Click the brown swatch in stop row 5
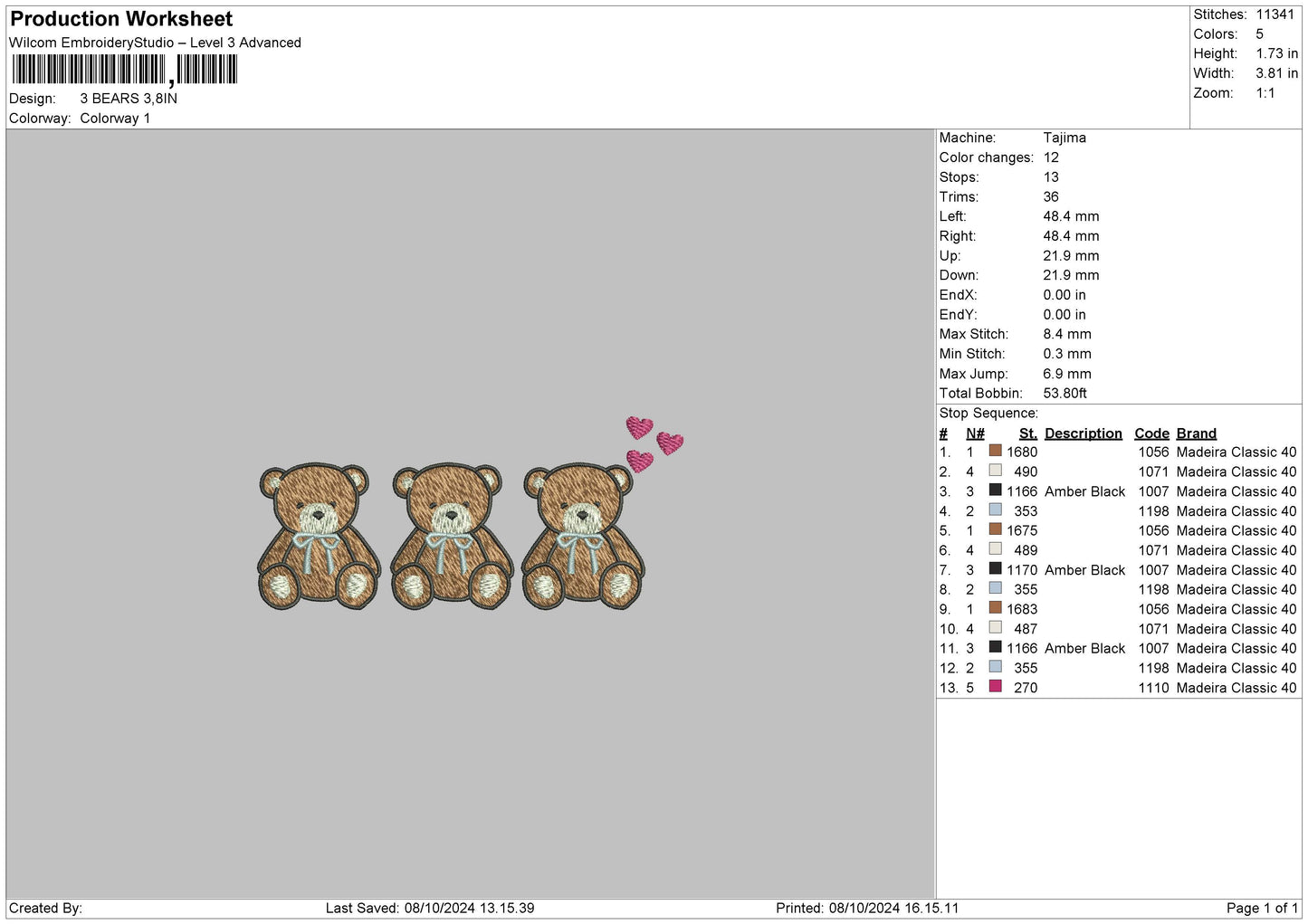Screen dimensions: 1308x924 996,529
